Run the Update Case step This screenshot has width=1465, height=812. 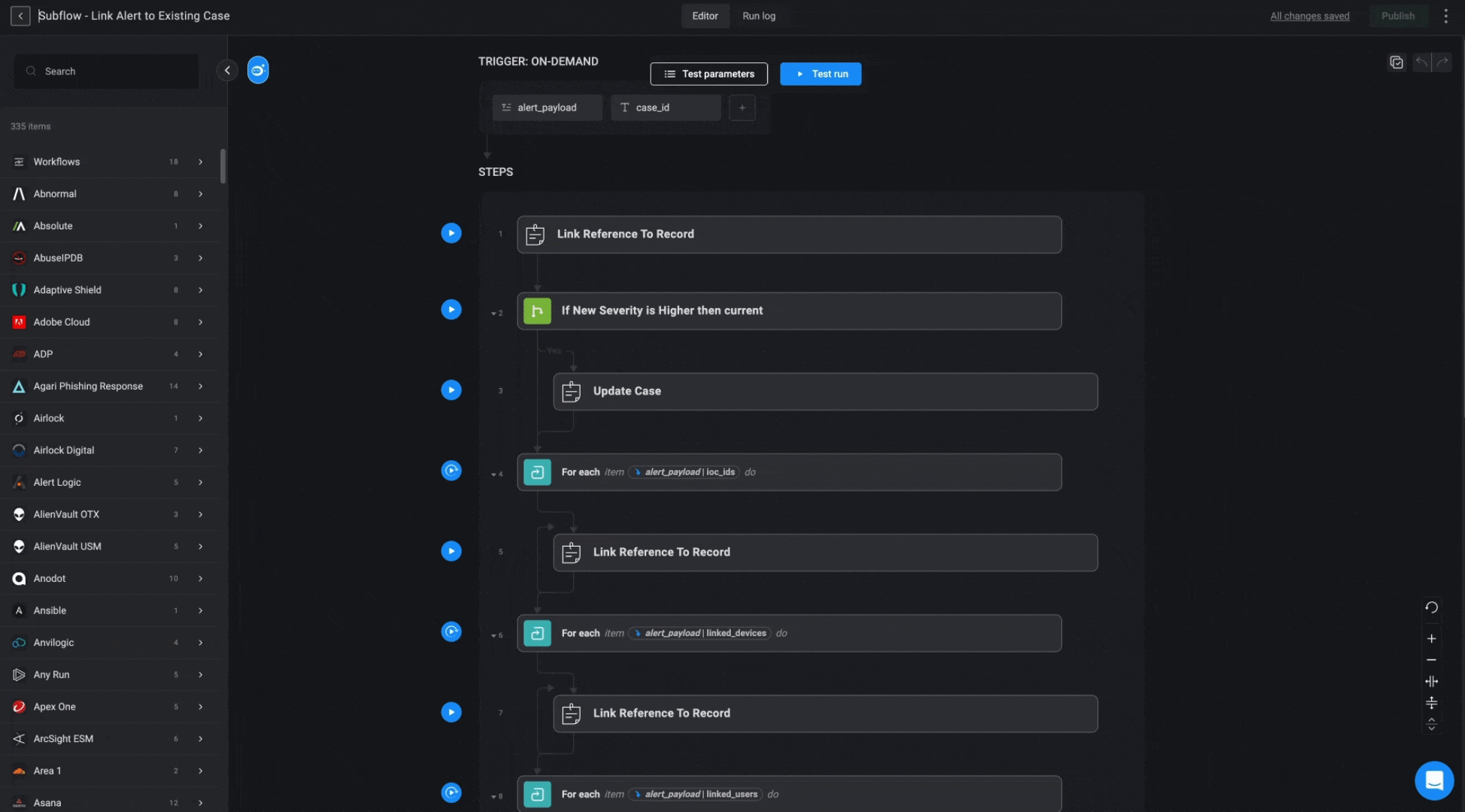click(x=451, y=390)
